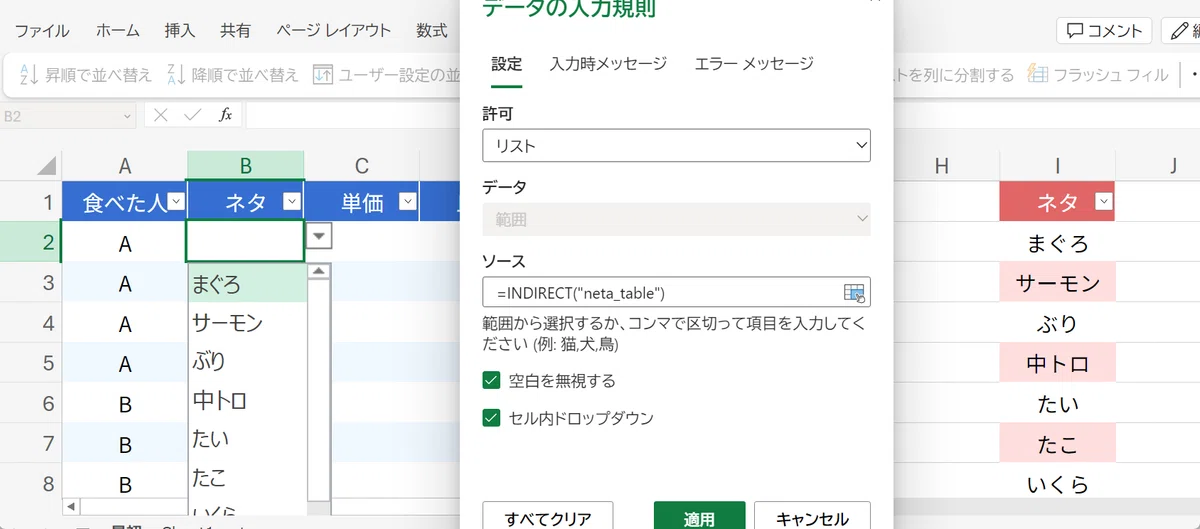The height and width of the screenshot is (529, 1200).
Task: Open the 食べた人 filter dropdown
Action: click(176, 202)
